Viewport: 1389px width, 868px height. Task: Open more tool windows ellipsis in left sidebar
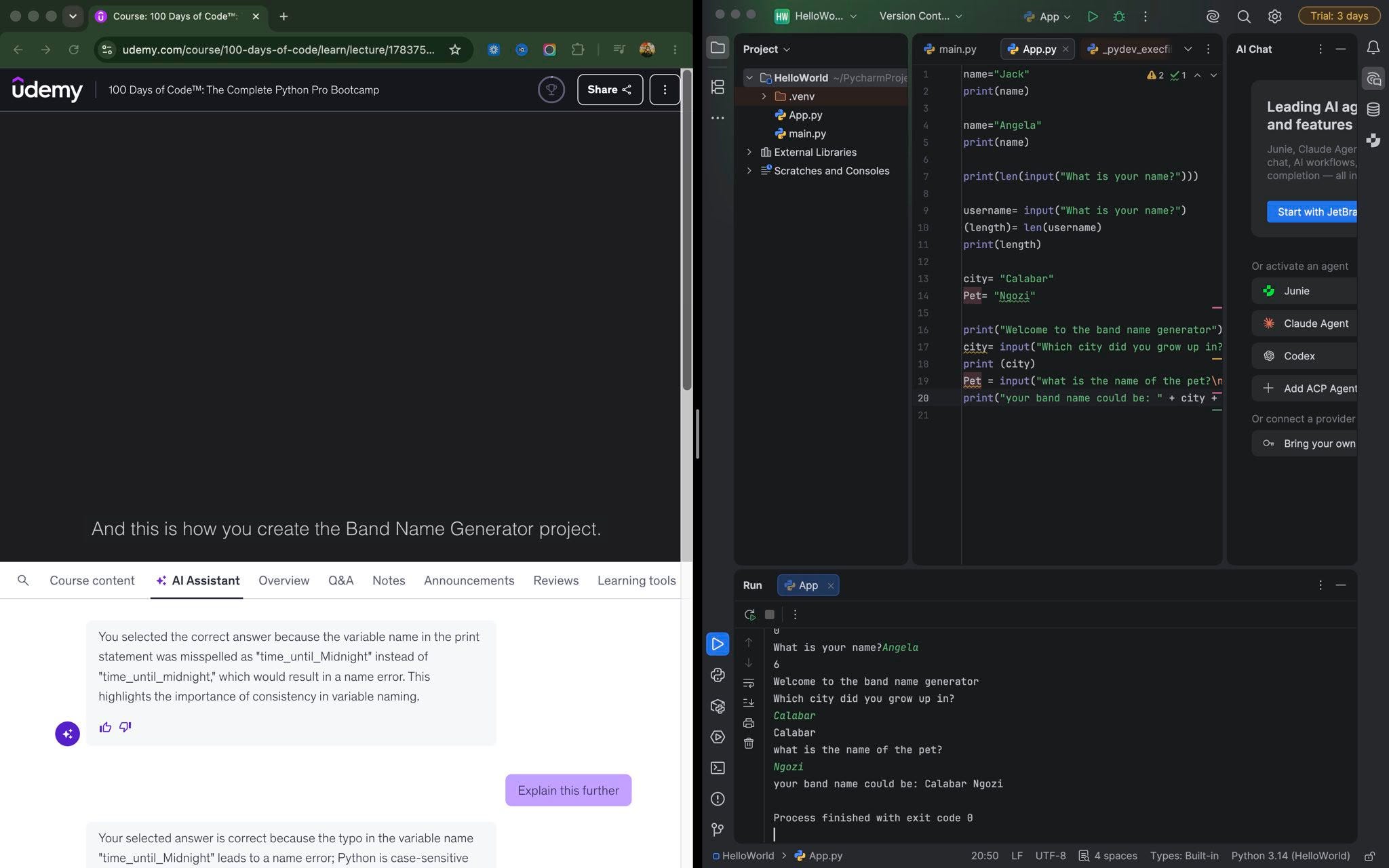(x=718, y=118)
